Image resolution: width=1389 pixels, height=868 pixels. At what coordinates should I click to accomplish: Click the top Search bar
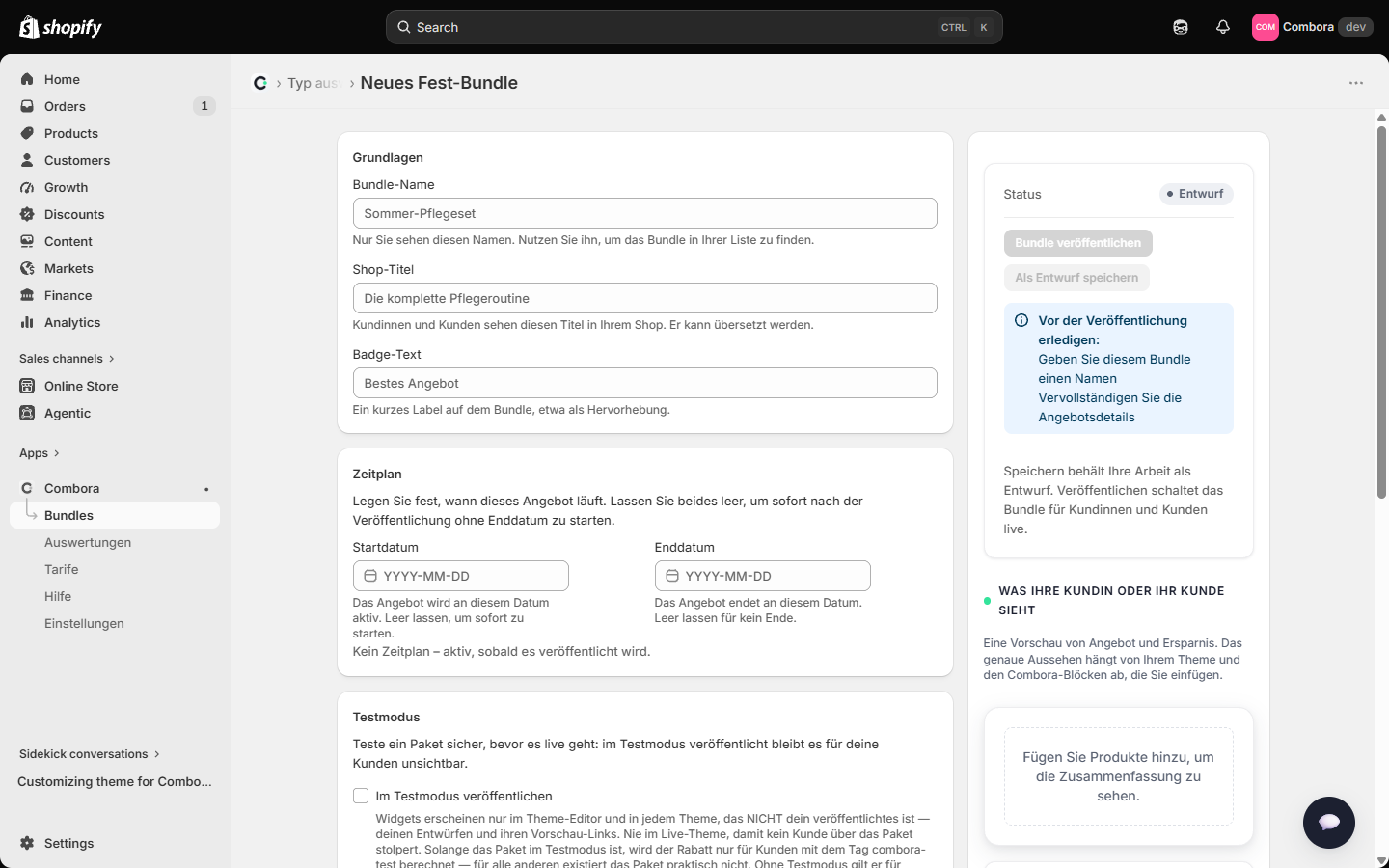694,27
